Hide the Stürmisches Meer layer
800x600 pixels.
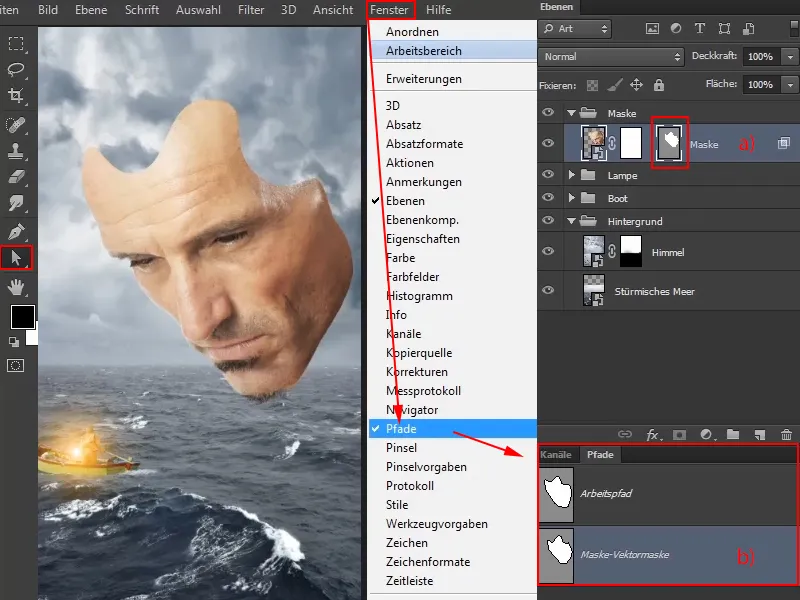(x=548, y=290)
